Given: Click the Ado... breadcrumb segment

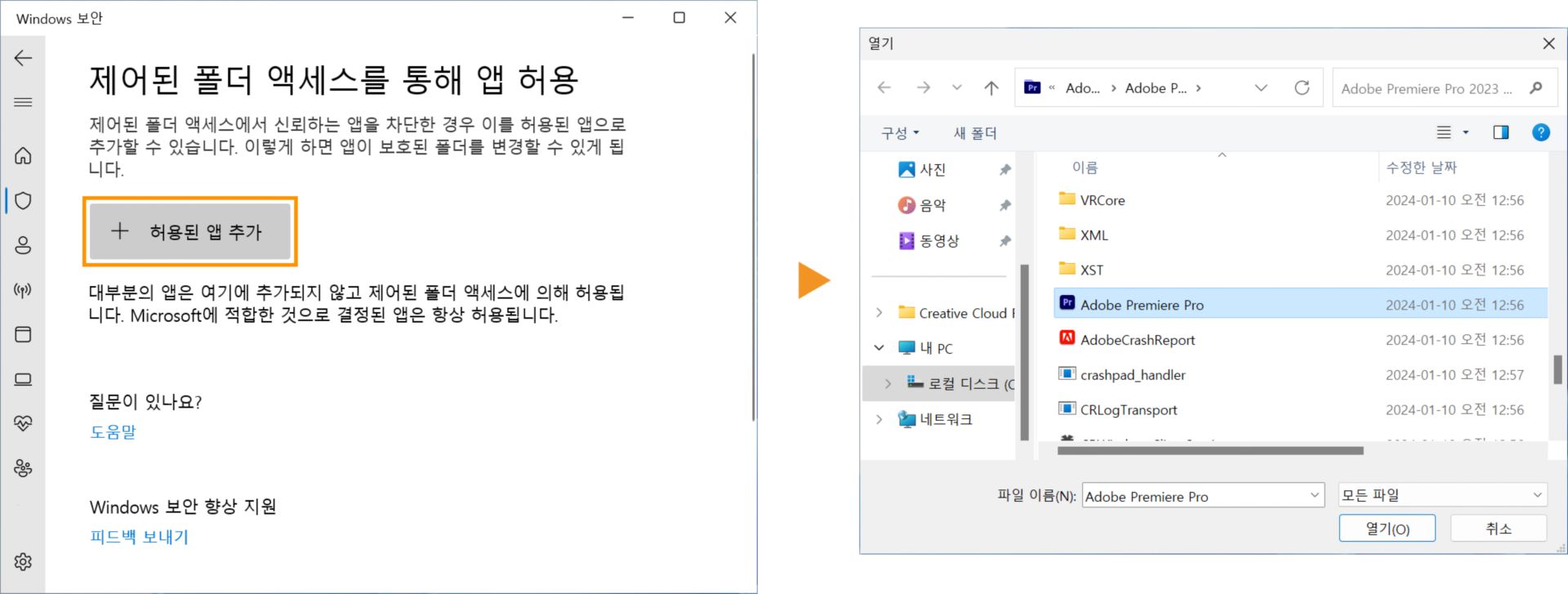Looking at the screenshot, I should point(1082,88).
